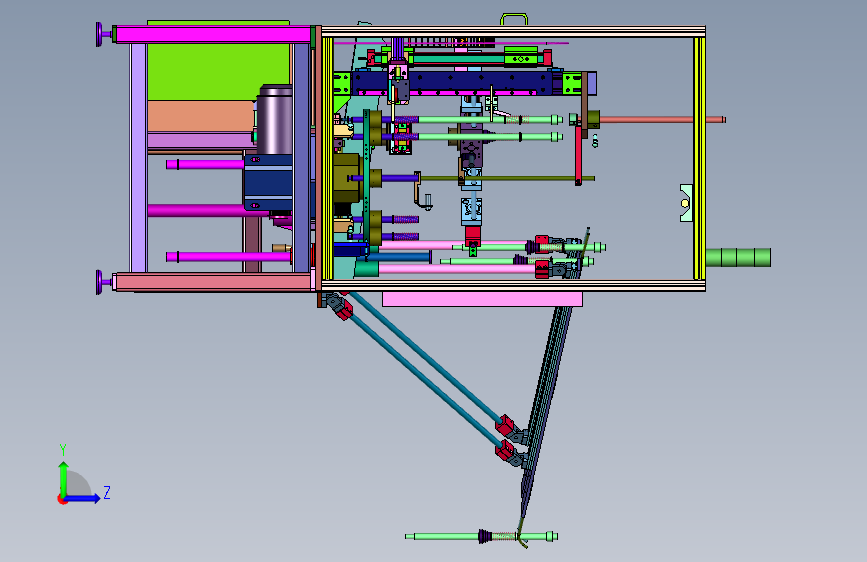
Task: Pick the dark blue motor mounting block
Action: pyautogui.click(x=268, y=183)
